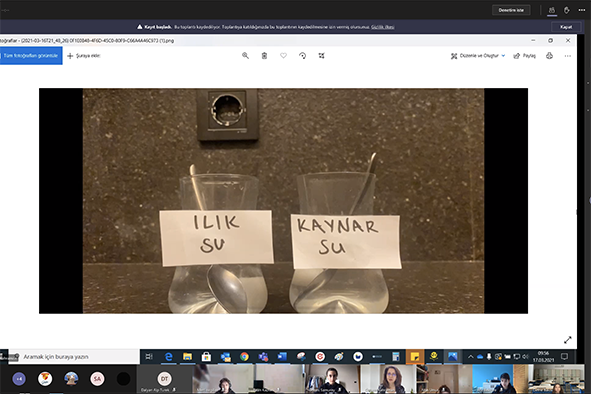Open the Paylaş share option
The width and height of the screenshot is (591, 394).
tap(525, 56)
